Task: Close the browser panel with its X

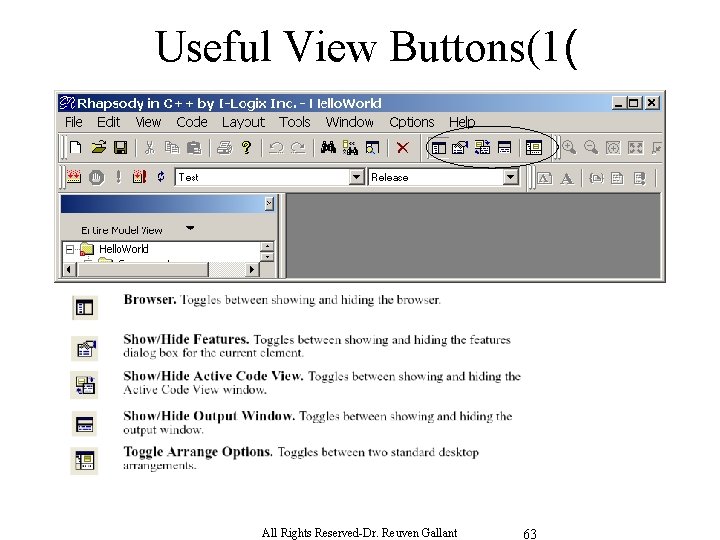Action: pos(269,203)
